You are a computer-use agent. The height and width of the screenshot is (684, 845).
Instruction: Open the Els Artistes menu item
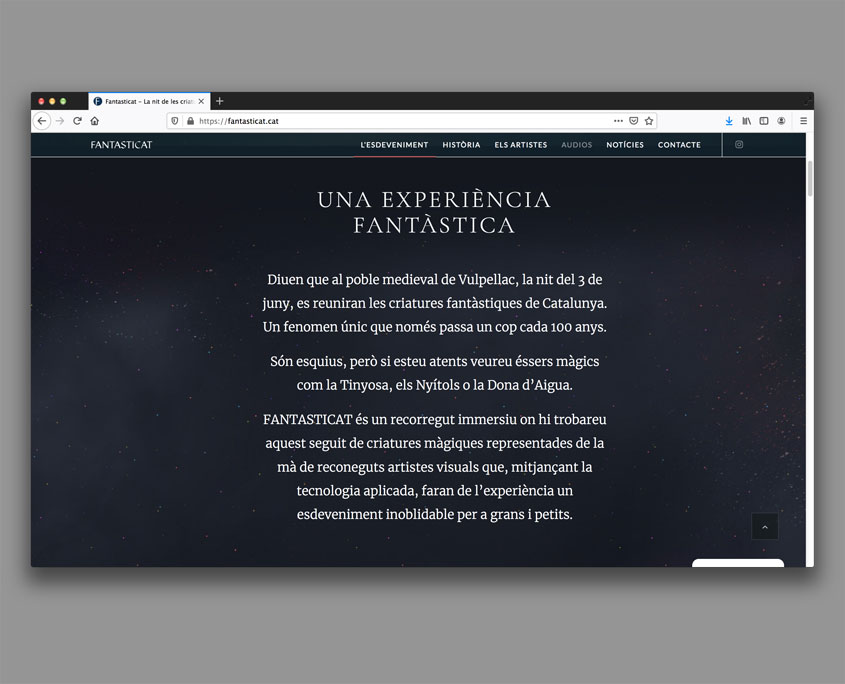coord(520,145)
